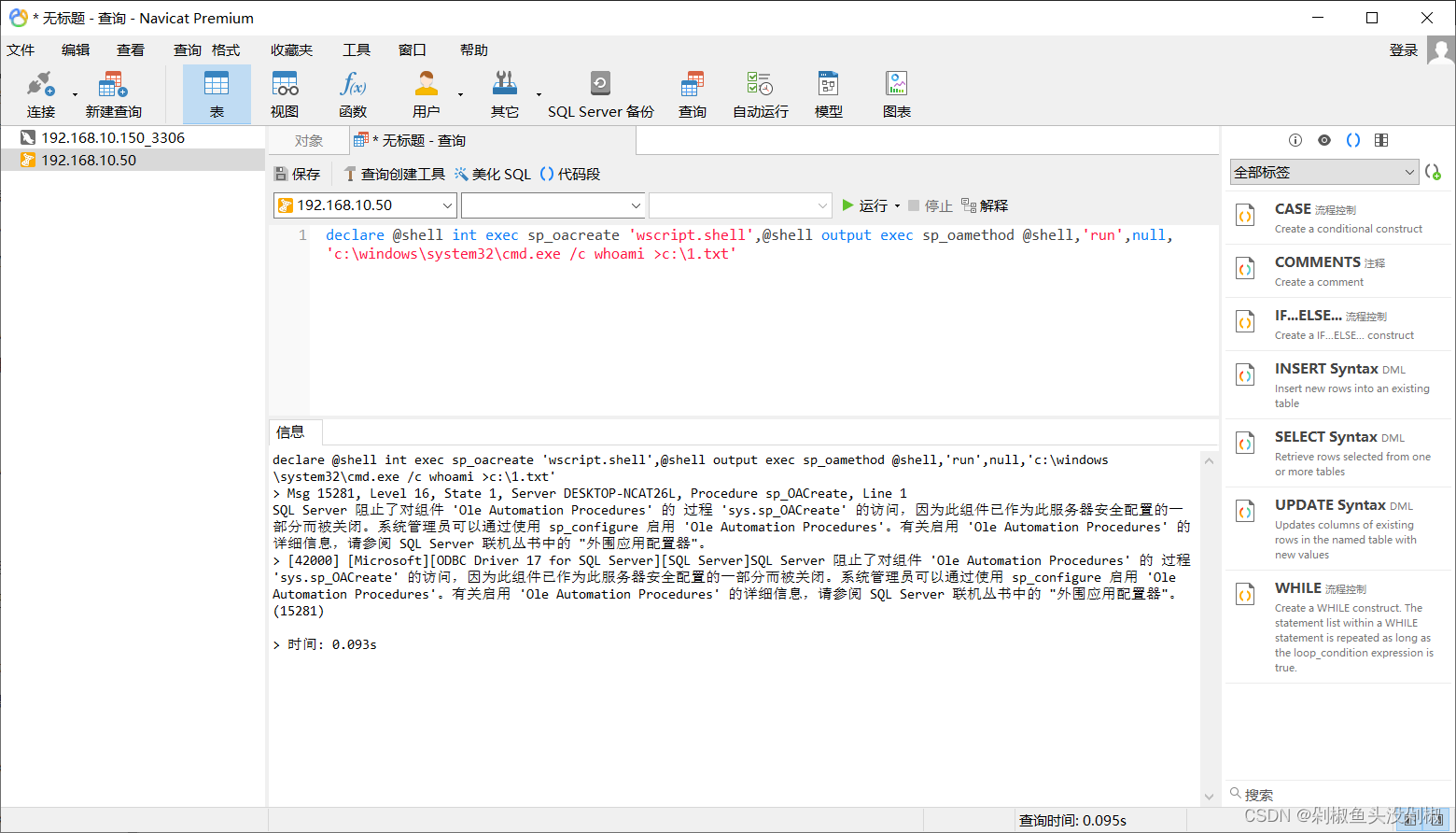Viewport: 1456px width, 833px height.
Task: Open the database selection dropdown
Action: (x=553, y=205)
